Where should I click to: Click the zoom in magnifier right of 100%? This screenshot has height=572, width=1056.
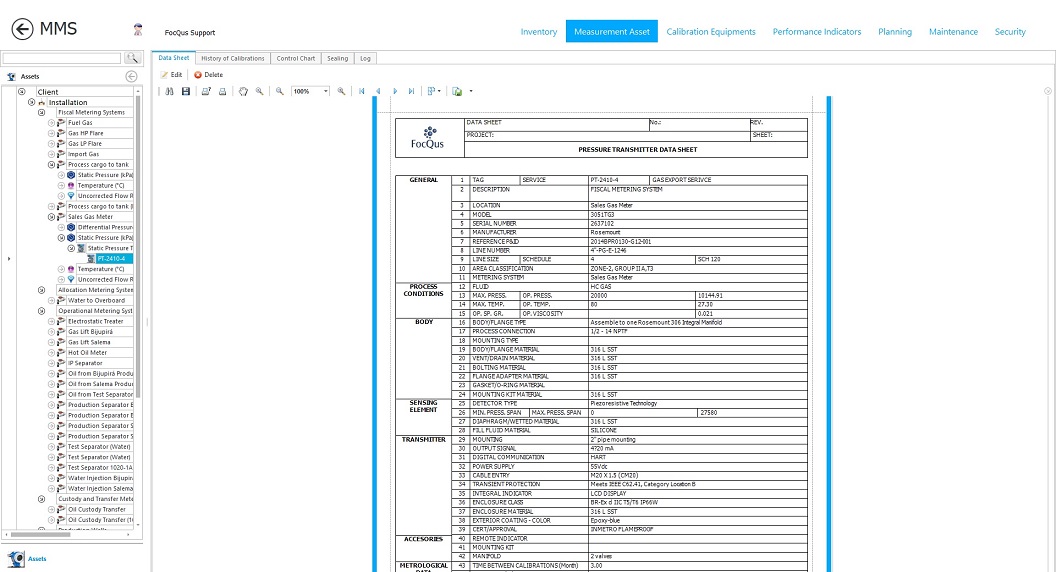coord(341,91)
